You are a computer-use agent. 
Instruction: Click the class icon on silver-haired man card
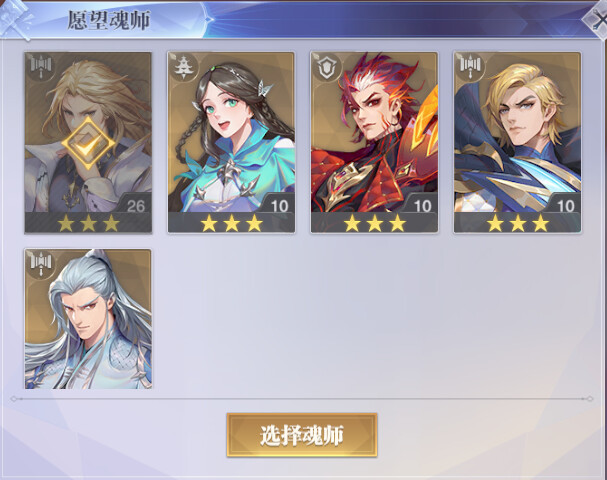pos(41,263)
